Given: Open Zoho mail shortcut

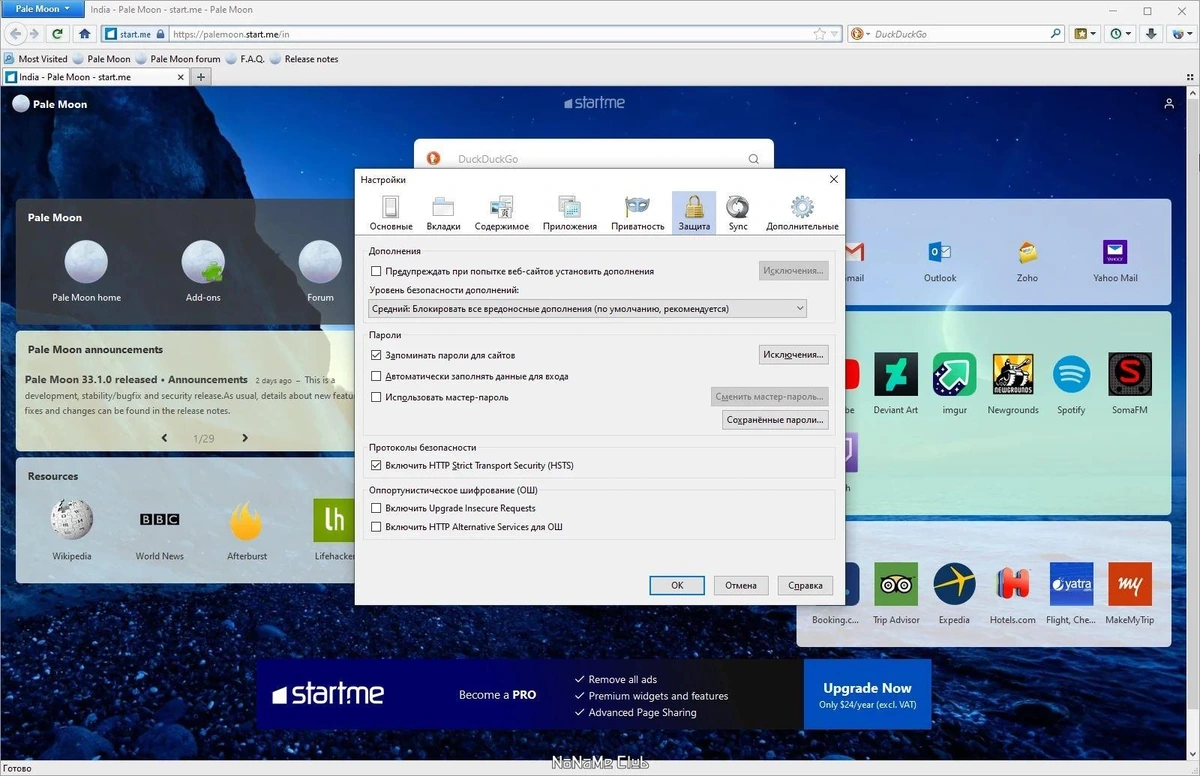Looking at the screenshot, I should pos(1027,251).
